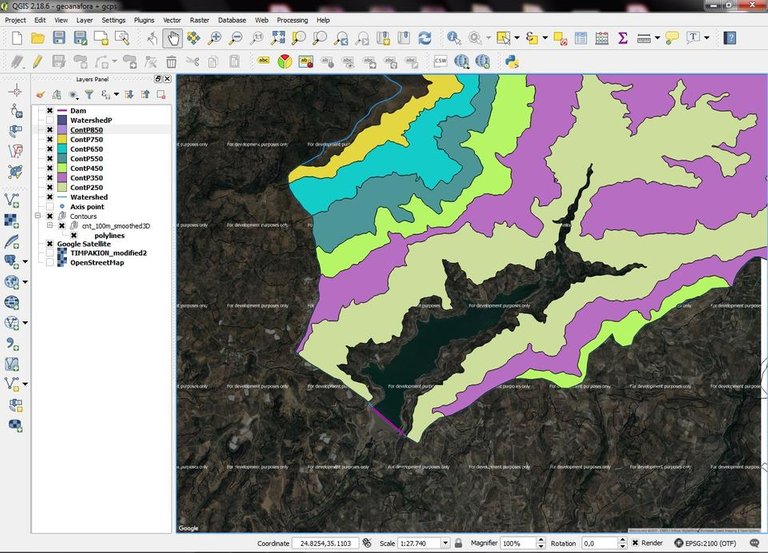Click the Save Project icon
The width and height of the screenshot is (768, 553).
tap(59, 38)
